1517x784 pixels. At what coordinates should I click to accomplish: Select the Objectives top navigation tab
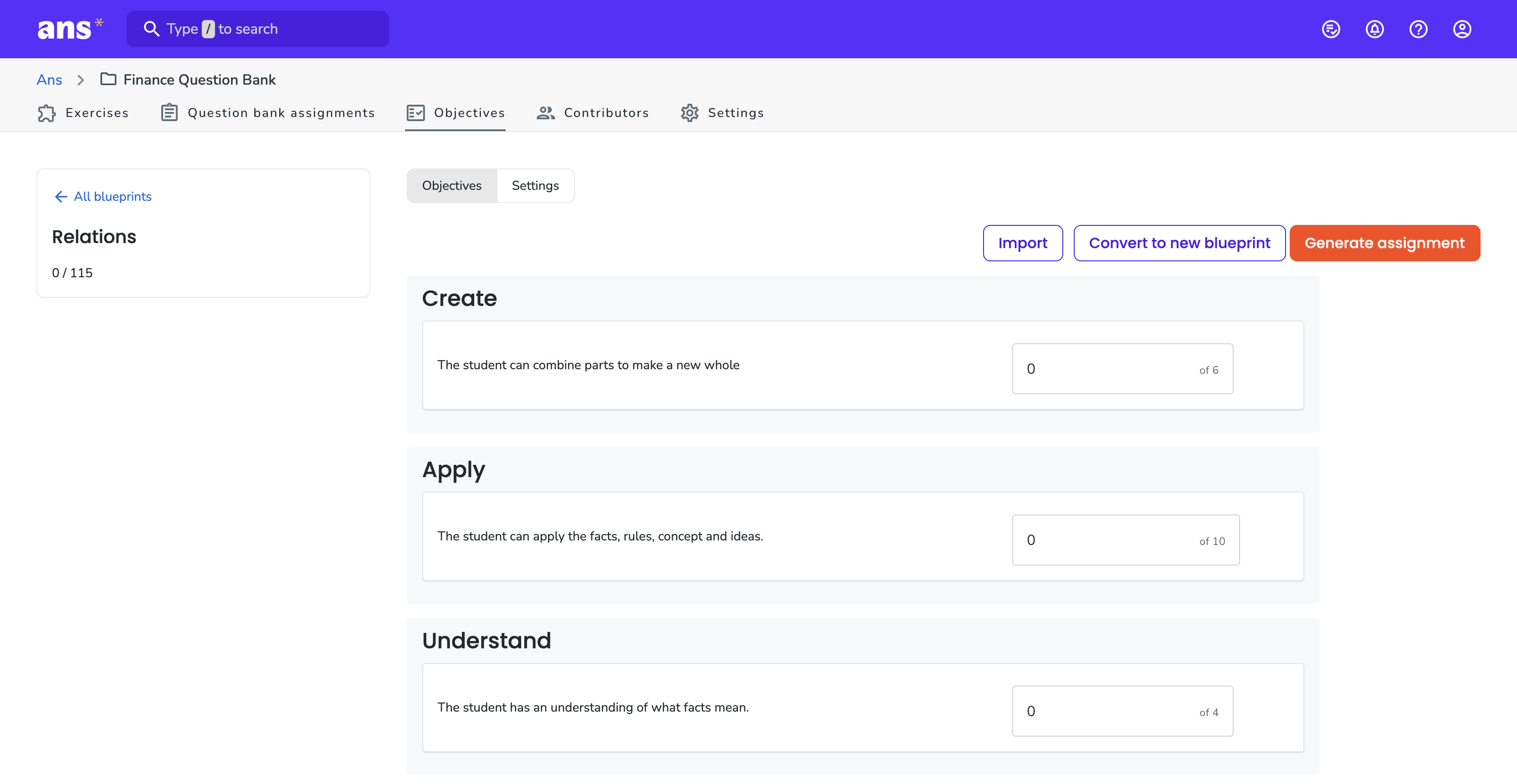455,113
